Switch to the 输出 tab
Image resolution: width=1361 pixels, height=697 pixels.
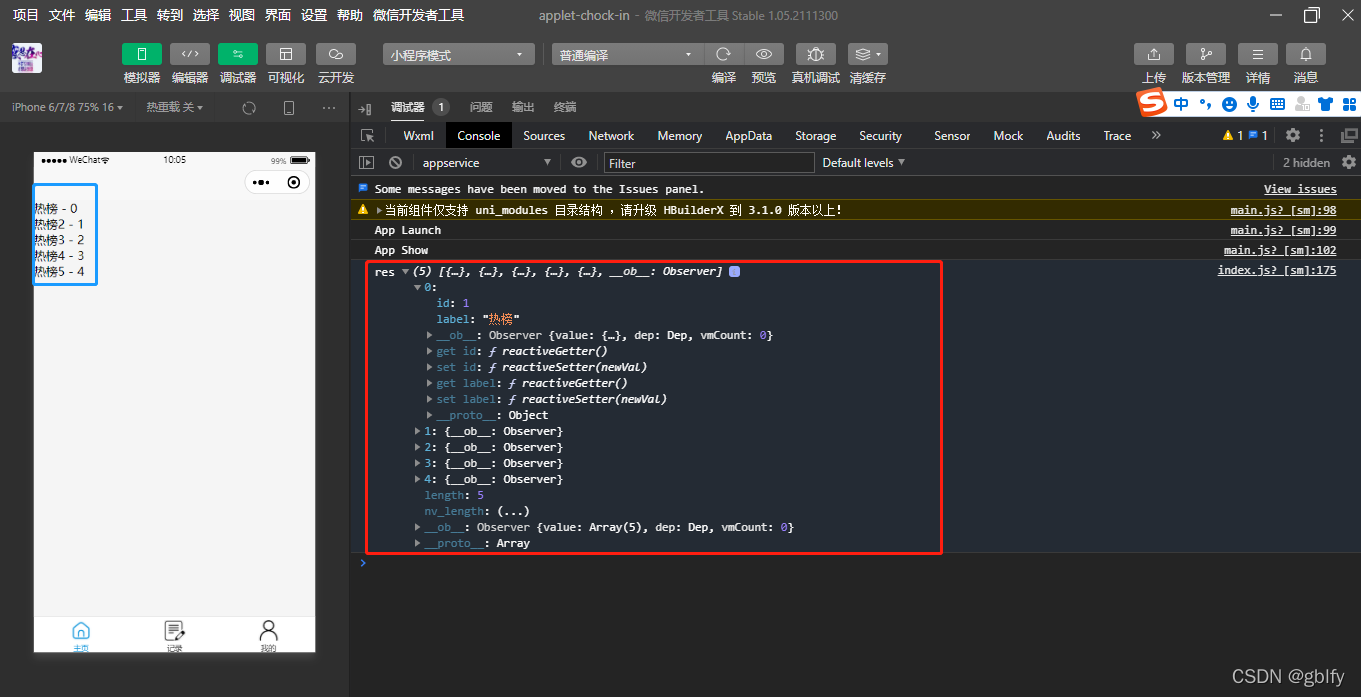pyautogui.click(x=523, y=107)
